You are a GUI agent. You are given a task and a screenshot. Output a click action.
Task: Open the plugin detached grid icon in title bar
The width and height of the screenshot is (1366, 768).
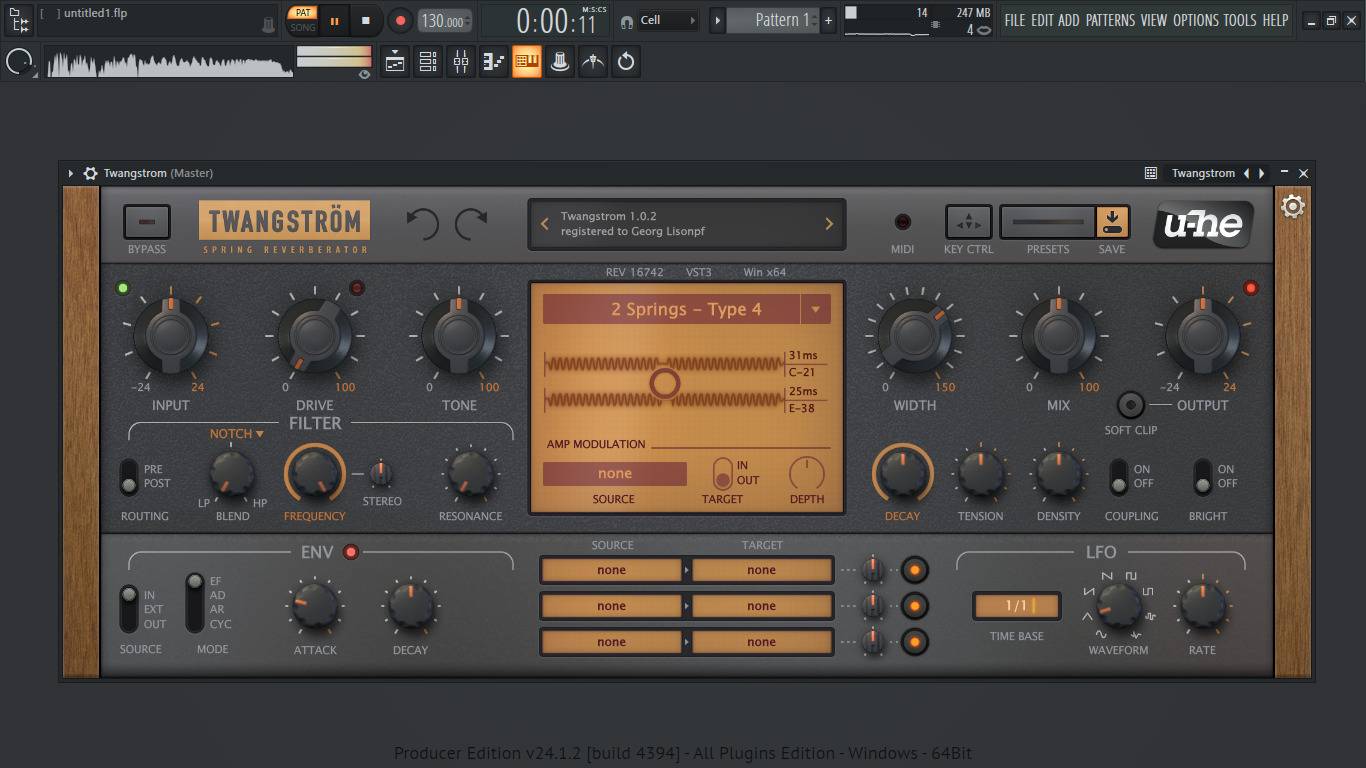(1151, 173)
